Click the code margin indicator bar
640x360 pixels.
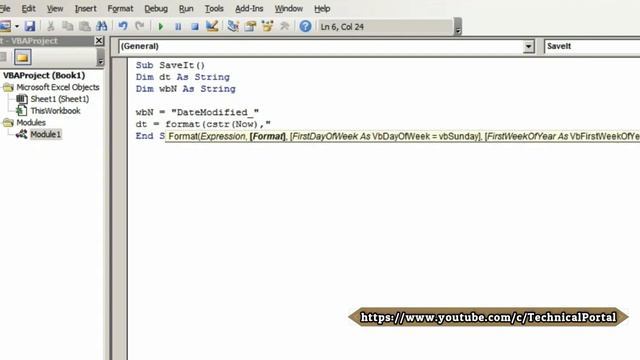[119, 208]
